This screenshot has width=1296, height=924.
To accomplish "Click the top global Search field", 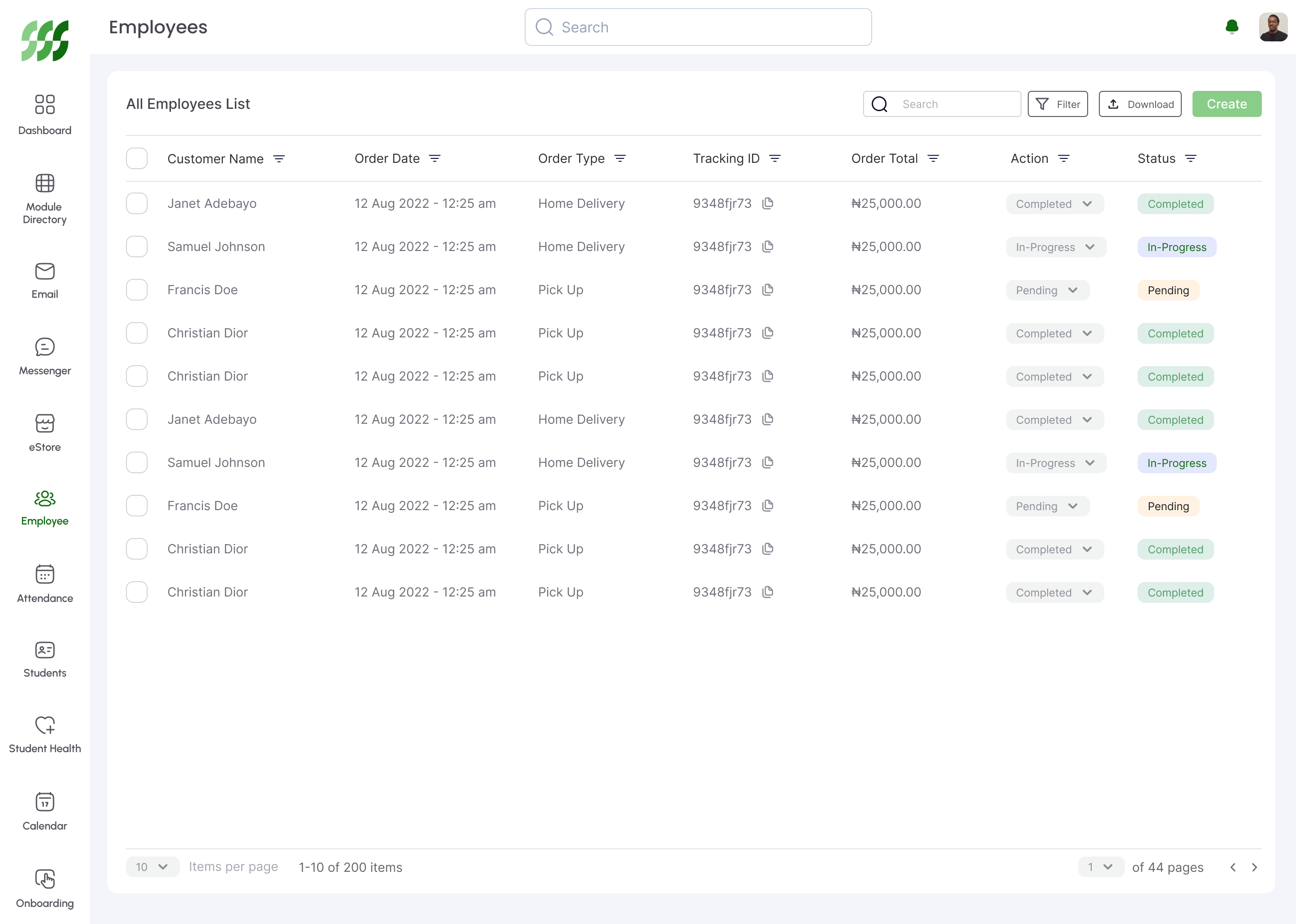I will (698, 27).
